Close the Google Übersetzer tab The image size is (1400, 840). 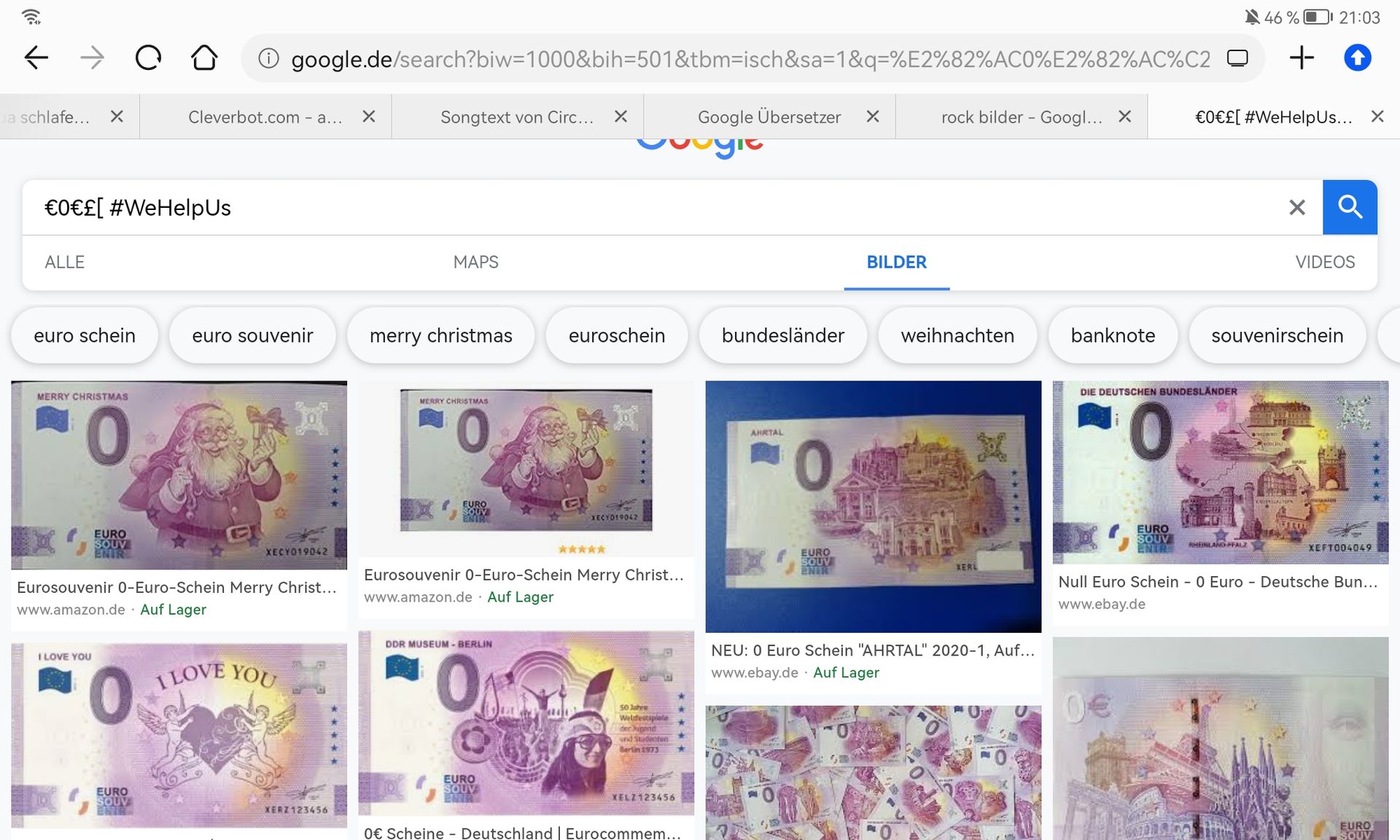tap(873, 117)
